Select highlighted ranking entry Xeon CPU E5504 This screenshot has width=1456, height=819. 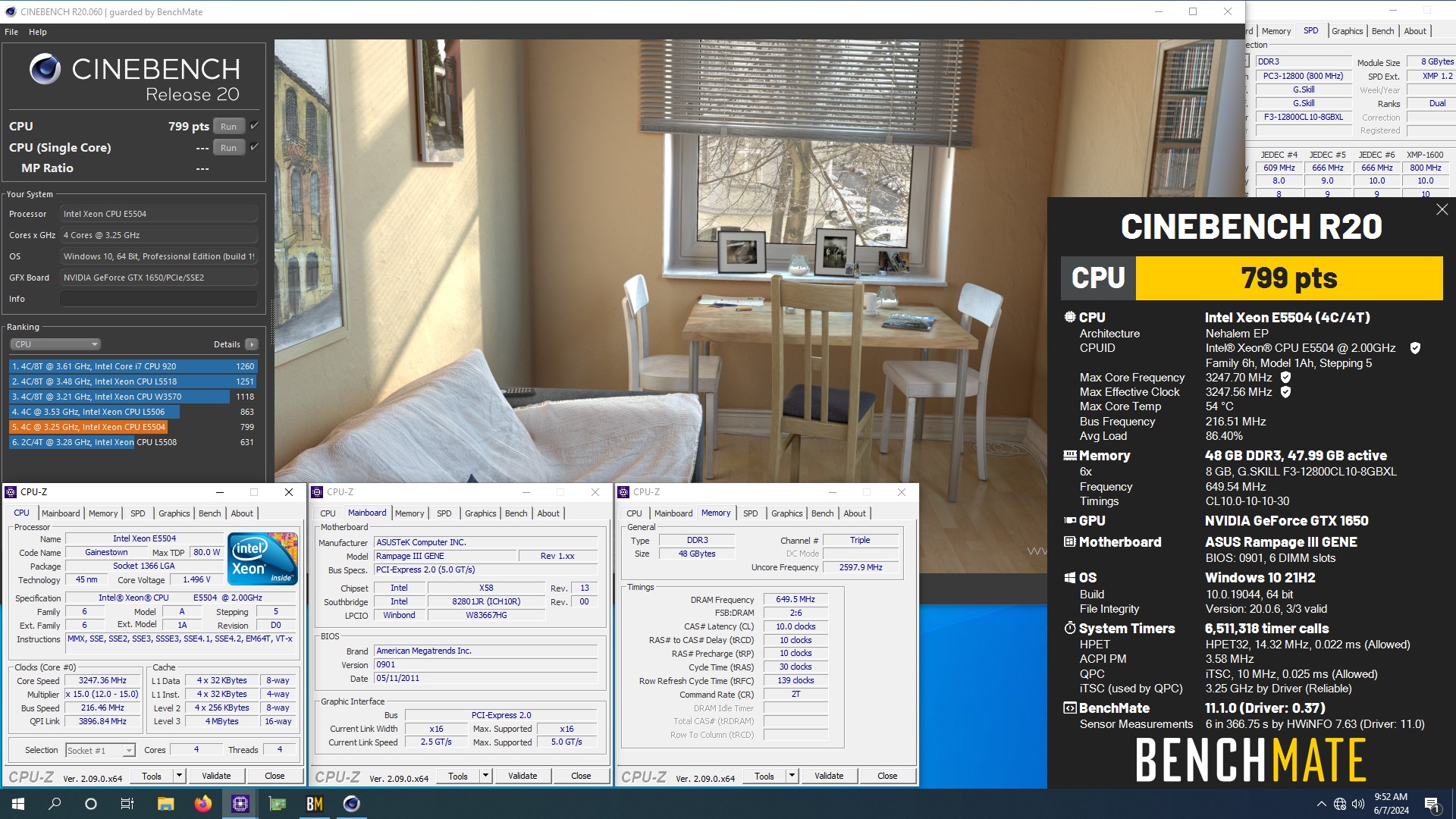[133, 427]
